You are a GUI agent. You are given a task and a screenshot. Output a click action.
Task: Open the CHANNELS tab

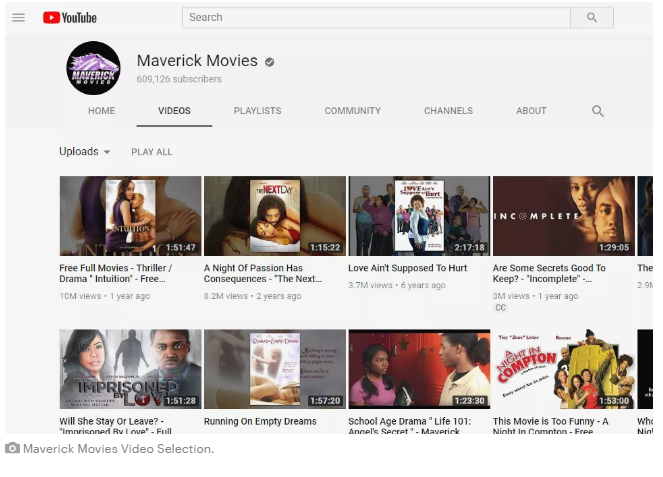(449, 111)
